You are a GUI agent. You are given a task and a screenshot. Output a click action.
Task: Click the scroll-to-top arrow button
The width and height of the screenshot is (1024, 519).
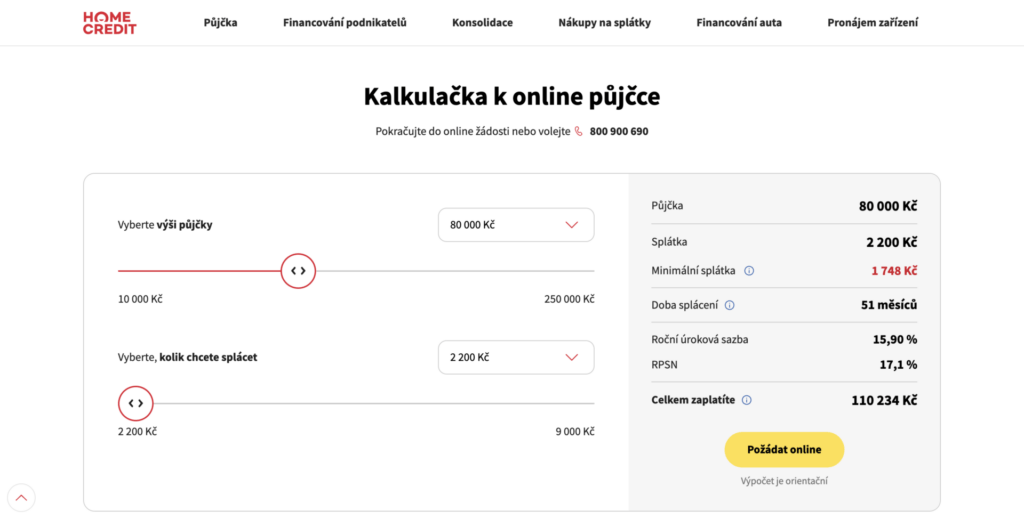[21, 497]
